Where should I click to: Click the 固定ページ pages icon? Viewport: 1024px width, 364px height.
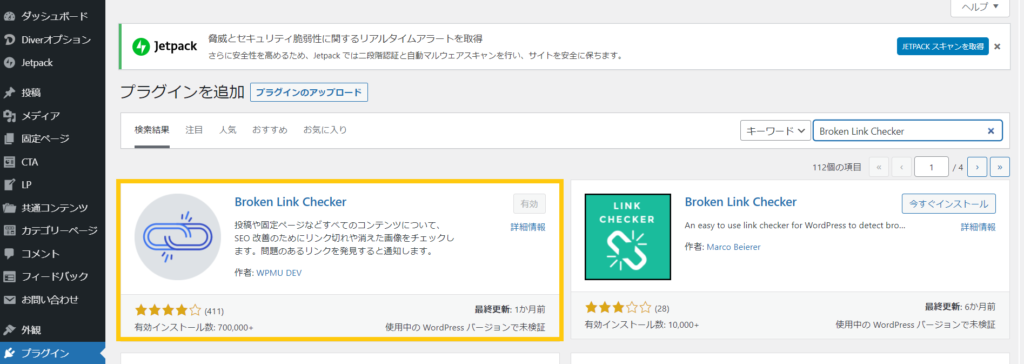coord(10,139)
